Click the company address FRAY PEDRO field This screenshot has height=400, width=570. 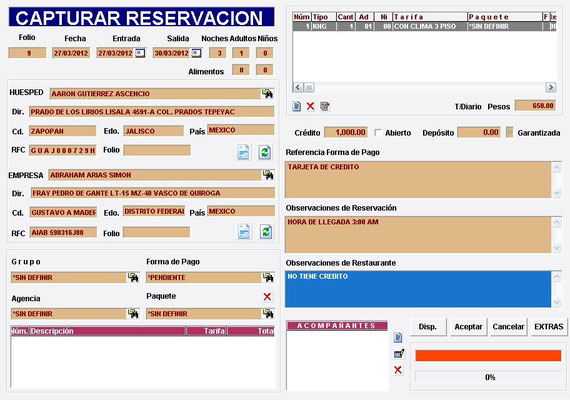[x=153, y=193]
